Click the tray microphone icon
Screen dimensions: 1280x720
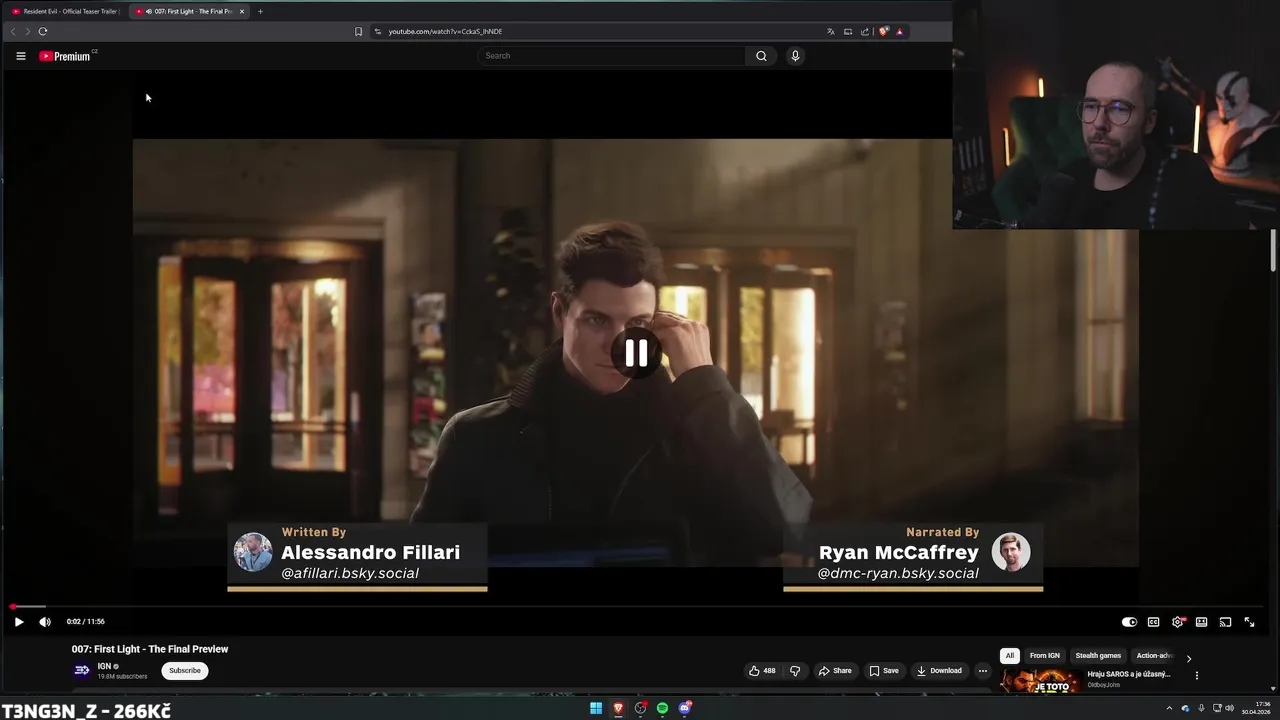click(1201, 708)
